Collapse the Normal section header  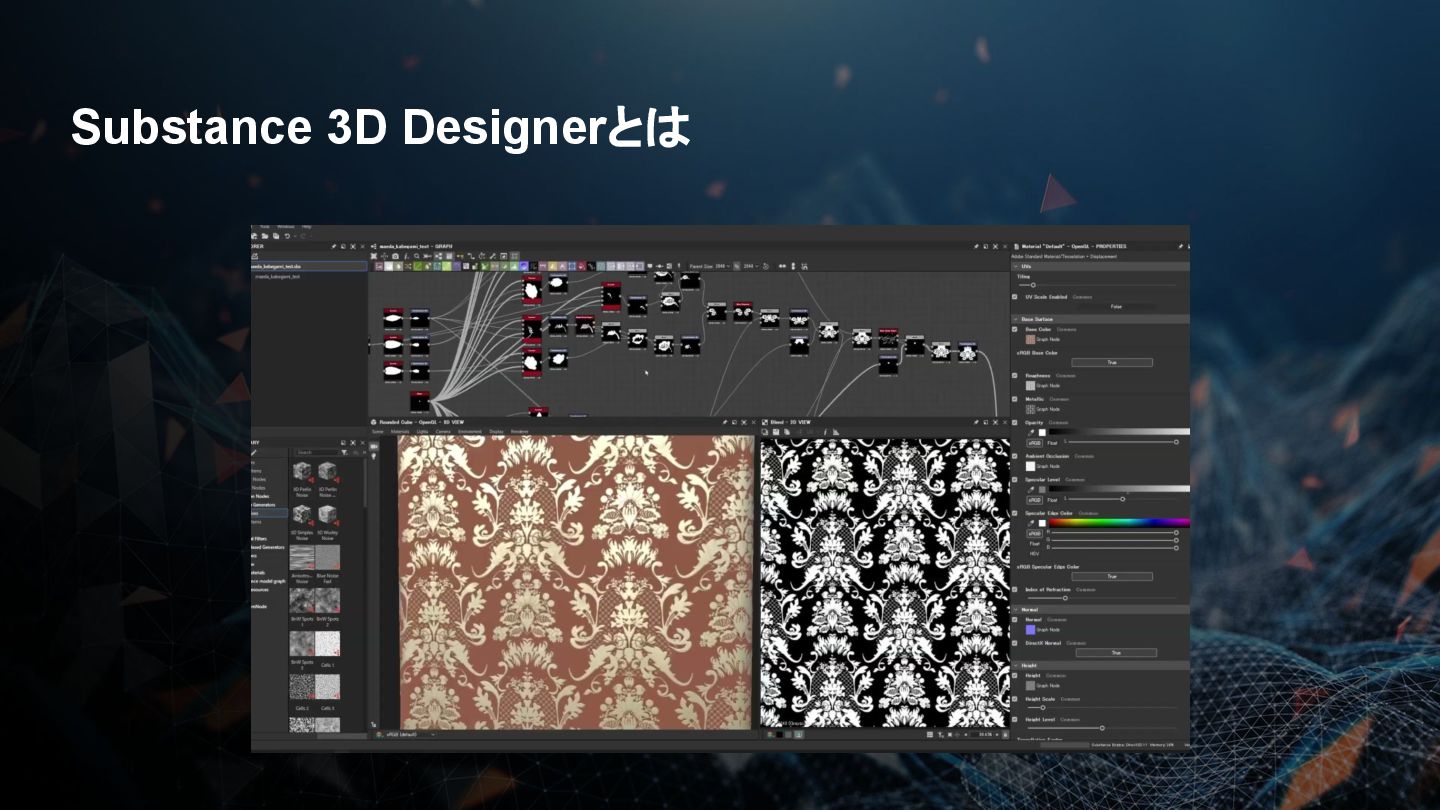click(x=1100, y=610)
